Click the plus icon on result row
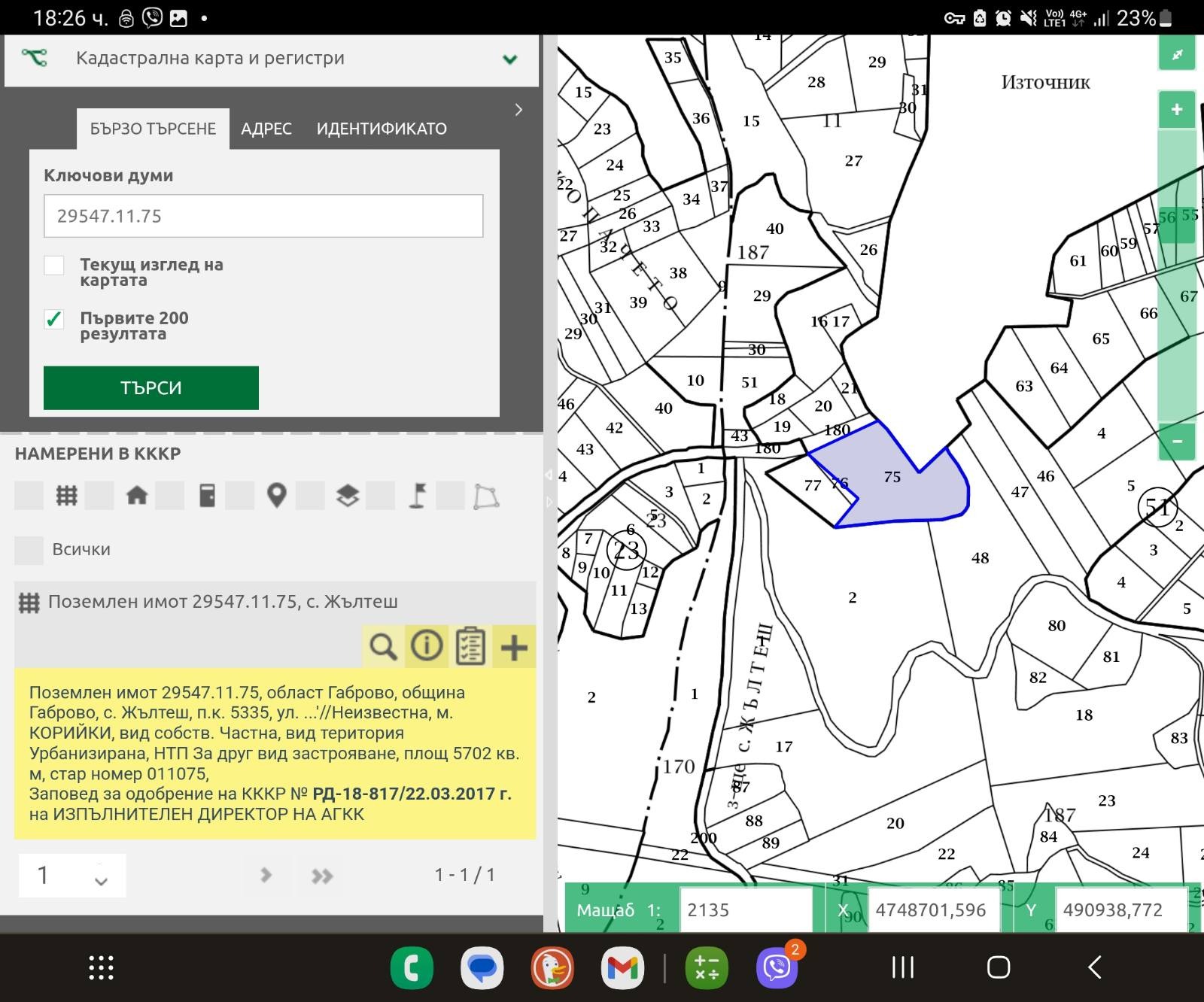The width and height of the screenshot is (1204, 1002). coord(514,647)
